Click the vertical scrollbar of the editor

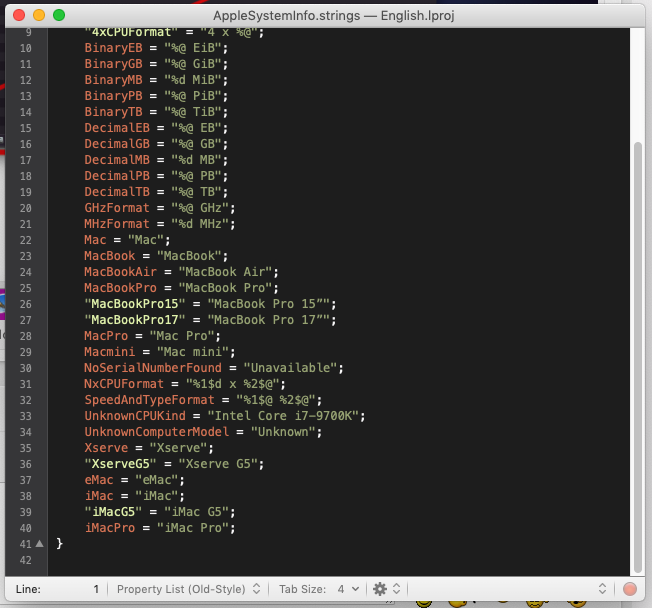tap(638, 300)
